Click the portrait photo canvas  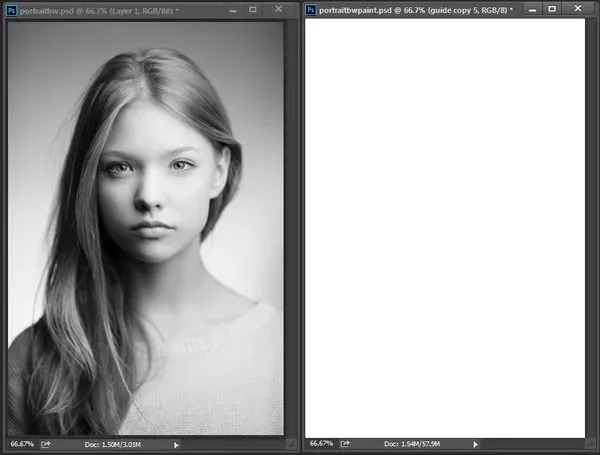point(146,228)
